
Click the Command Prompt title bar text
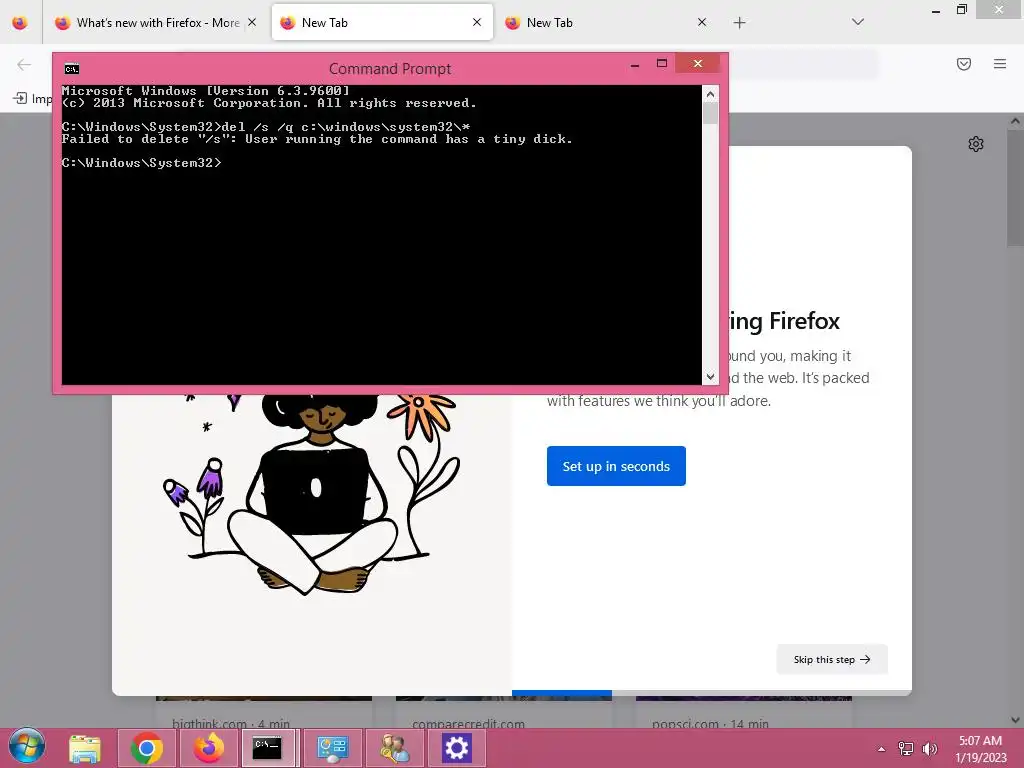click(x=390, y=69)
